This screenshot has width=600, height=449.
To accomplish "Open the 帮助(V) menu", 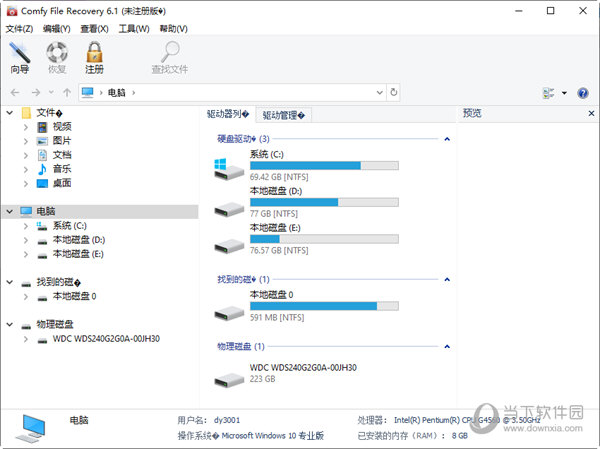I will (x=173, y=29).
